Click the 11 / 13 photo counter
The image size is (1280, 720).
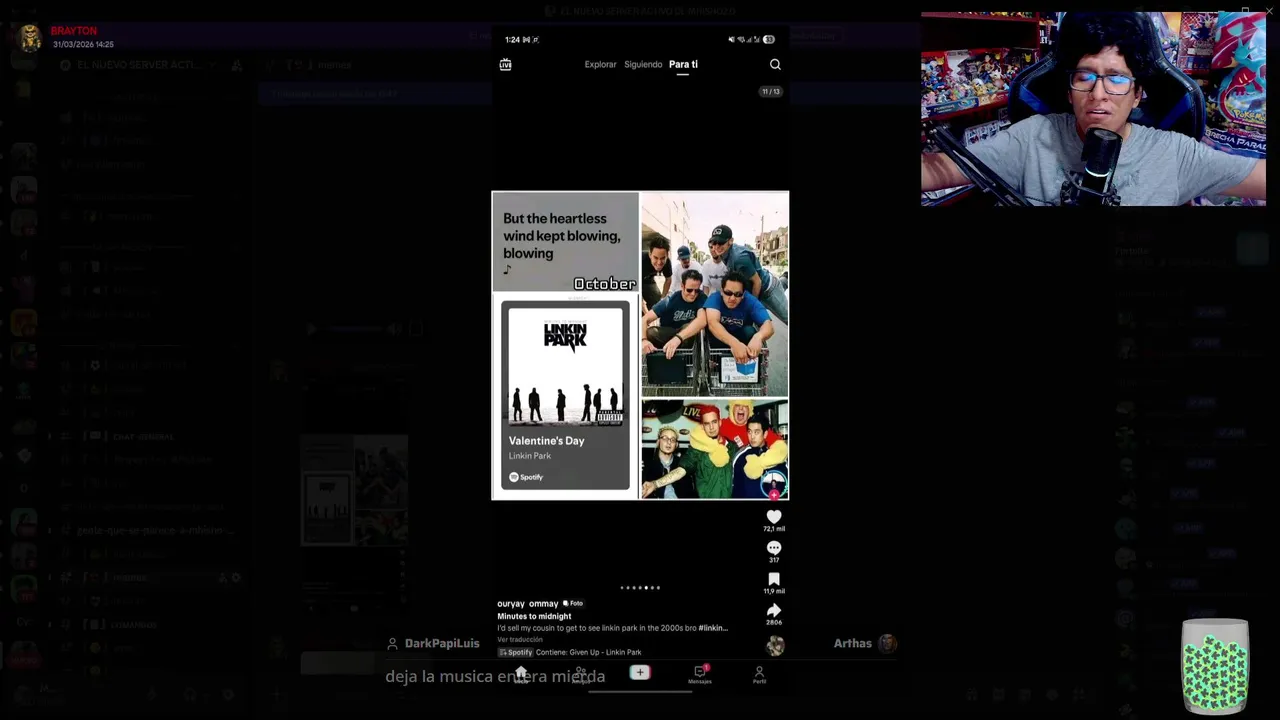pos(770,91)
